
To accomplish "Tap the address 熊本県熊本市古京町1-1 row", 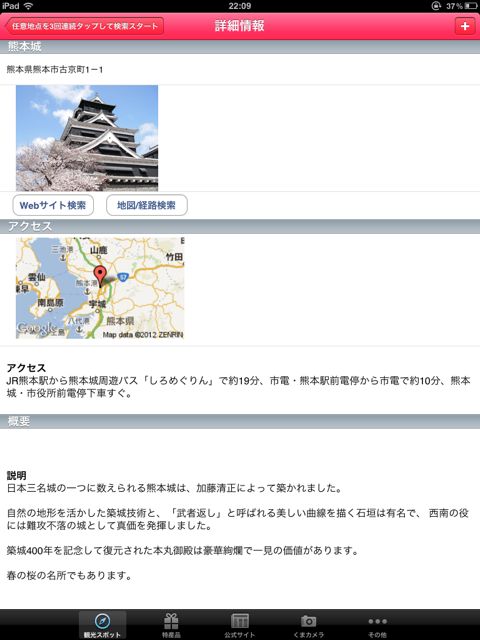I will coord(240,69).
